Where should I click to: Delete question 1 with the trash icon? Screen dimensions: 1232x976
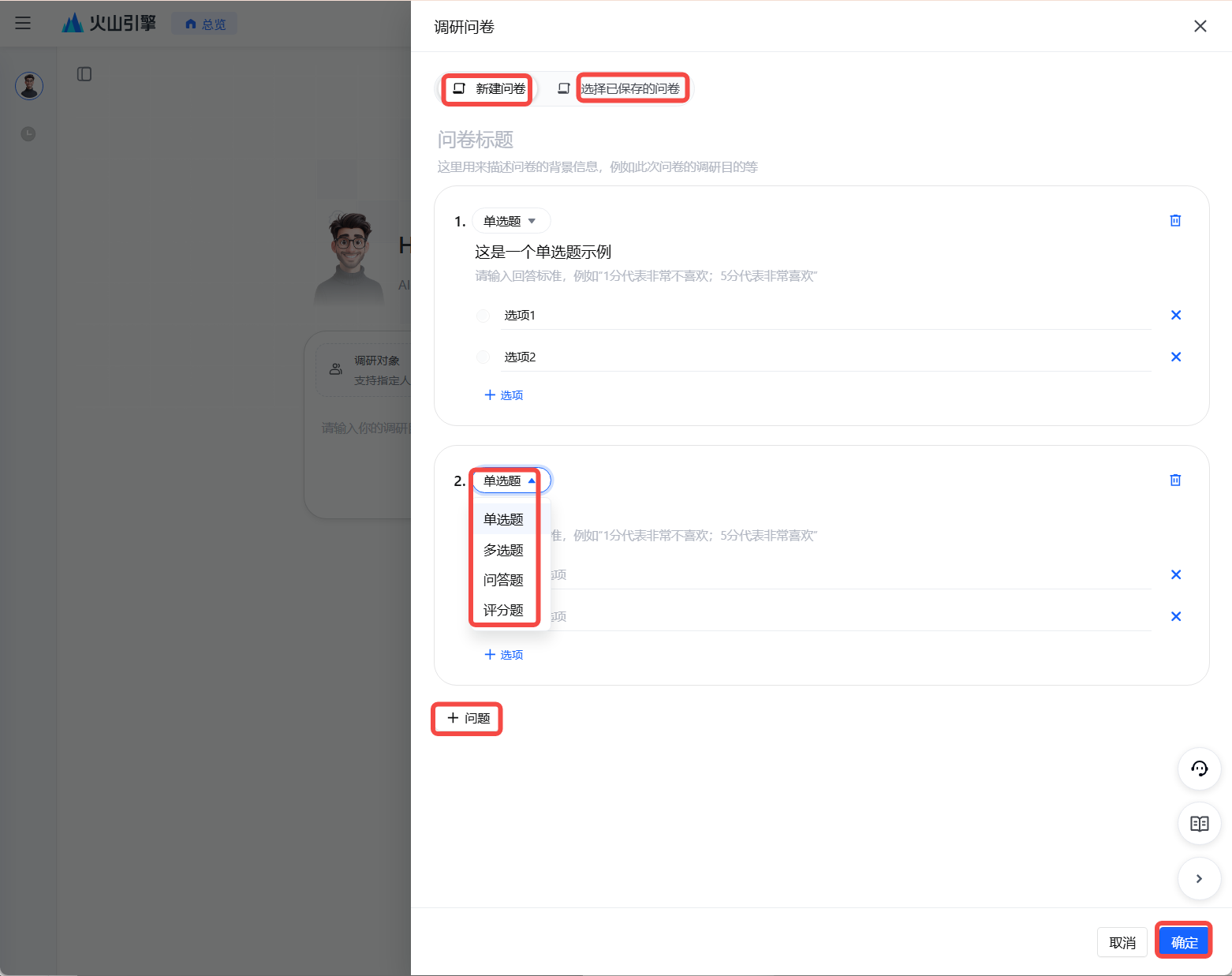pos(1175,221)
